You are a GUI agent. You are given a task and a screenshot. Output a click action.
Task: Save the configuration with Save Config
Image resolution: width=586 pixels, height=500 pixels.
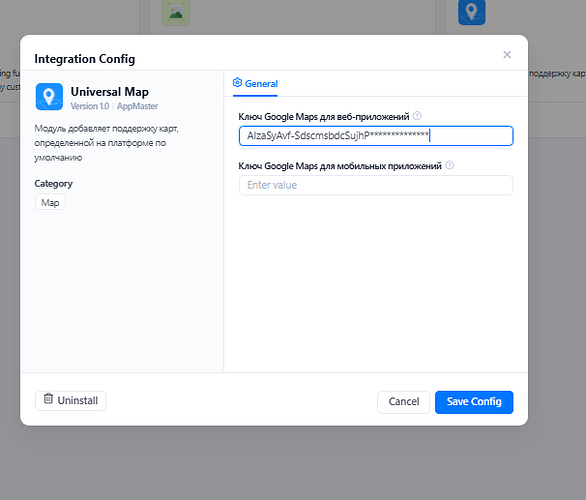(474, 402)
